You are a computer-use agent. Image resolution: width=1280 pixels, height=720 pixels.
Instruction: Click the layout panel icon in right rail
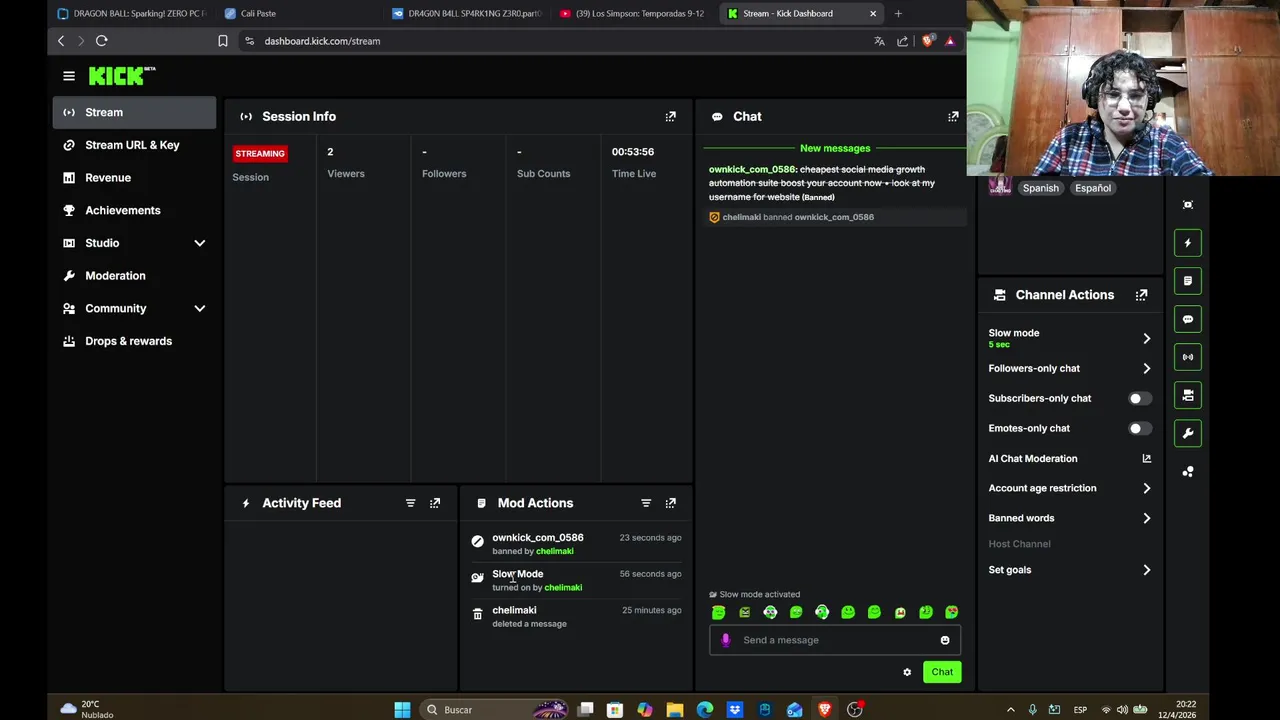1188,395
